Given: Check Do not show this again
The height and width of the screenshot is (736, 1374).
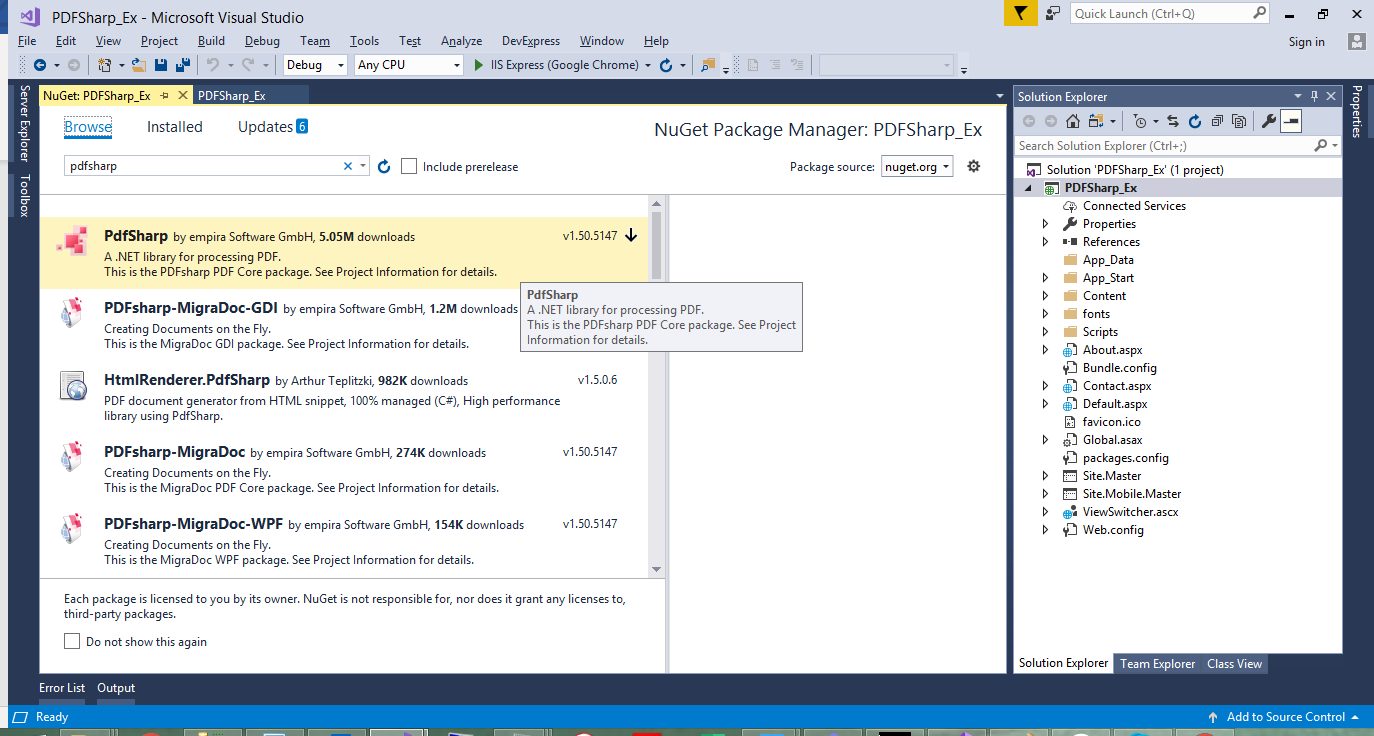Looking at the screenshot, I should 72,641.
